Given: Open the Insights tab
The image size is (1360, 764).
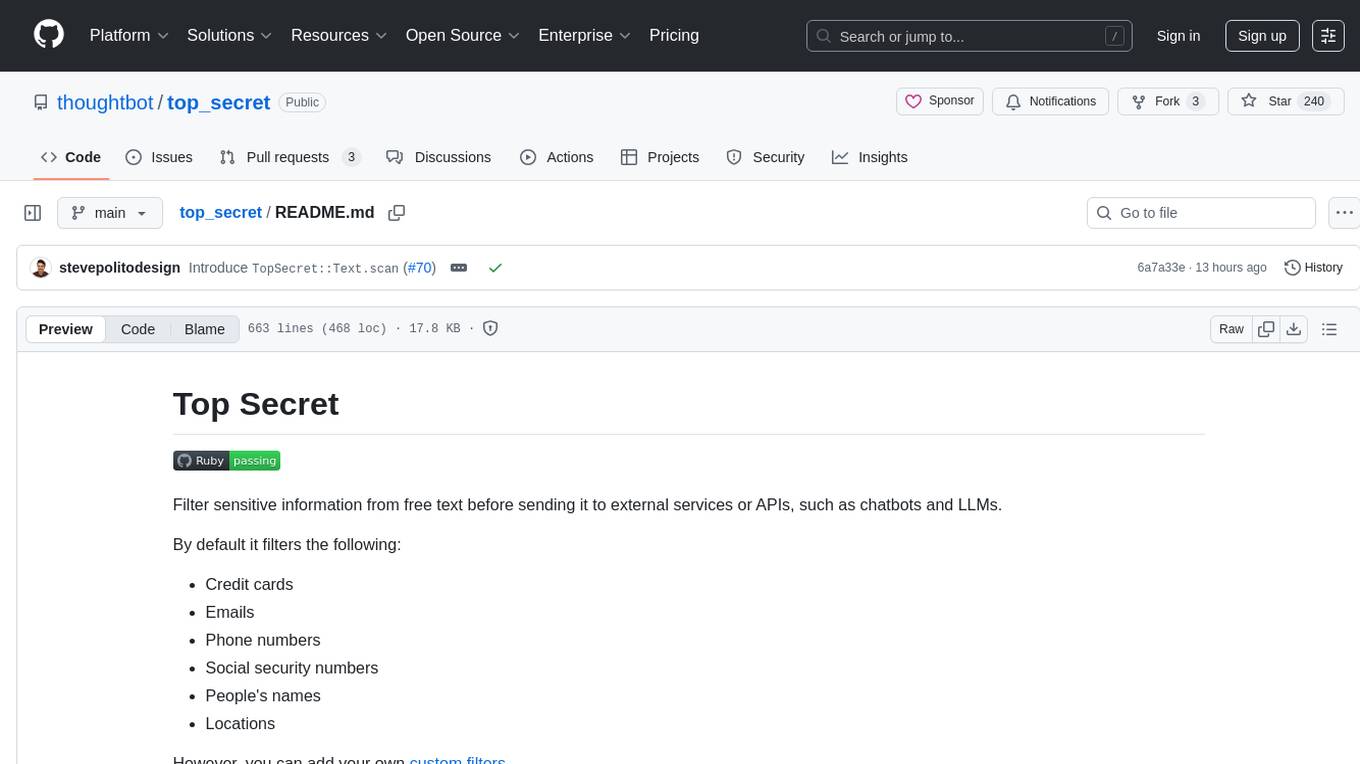Looking at the screenshot, I should pos(870,157).
